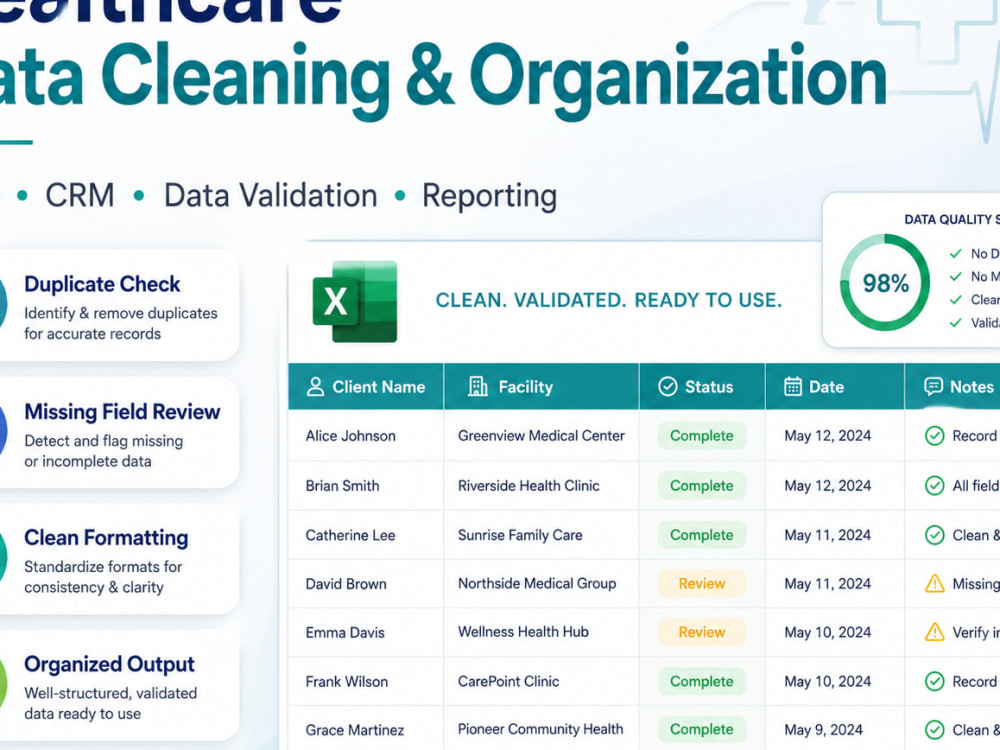Click Pioneer Community Health facility cell

click(x=540, y=729)
